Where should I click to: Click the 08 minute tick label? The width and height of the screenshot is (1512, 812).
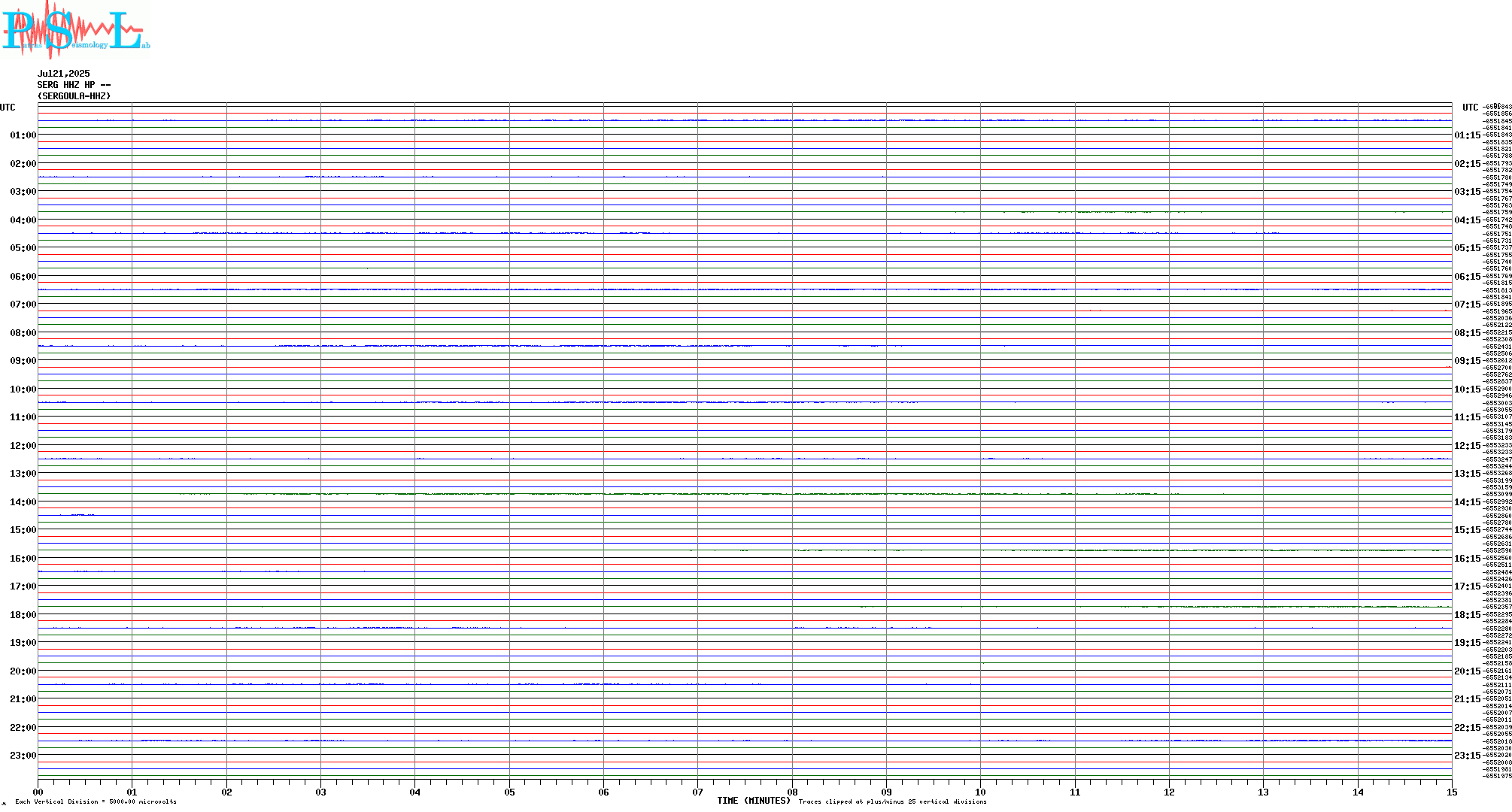(792, 792)
